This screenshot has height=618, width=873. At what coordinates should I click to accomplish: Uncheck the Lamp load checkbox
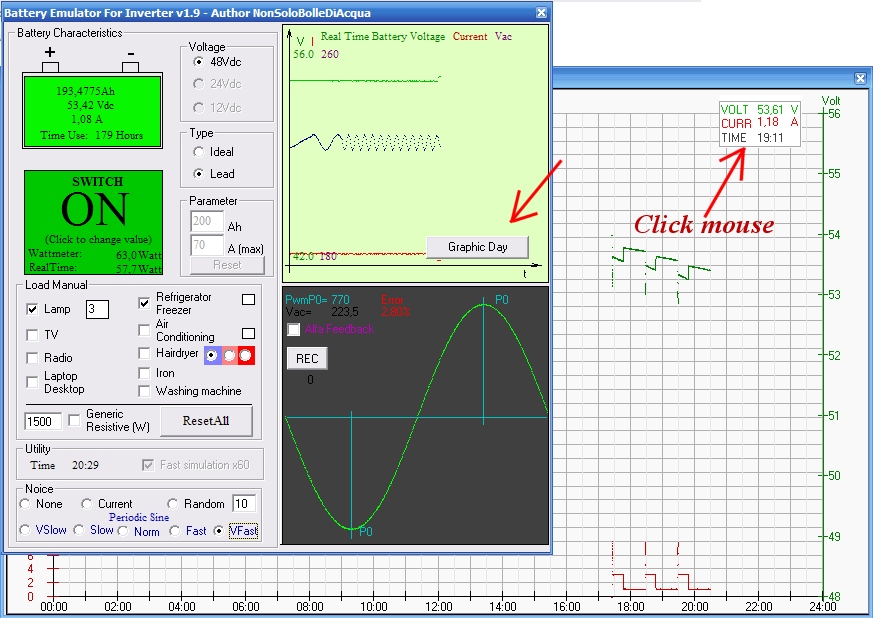32,310
